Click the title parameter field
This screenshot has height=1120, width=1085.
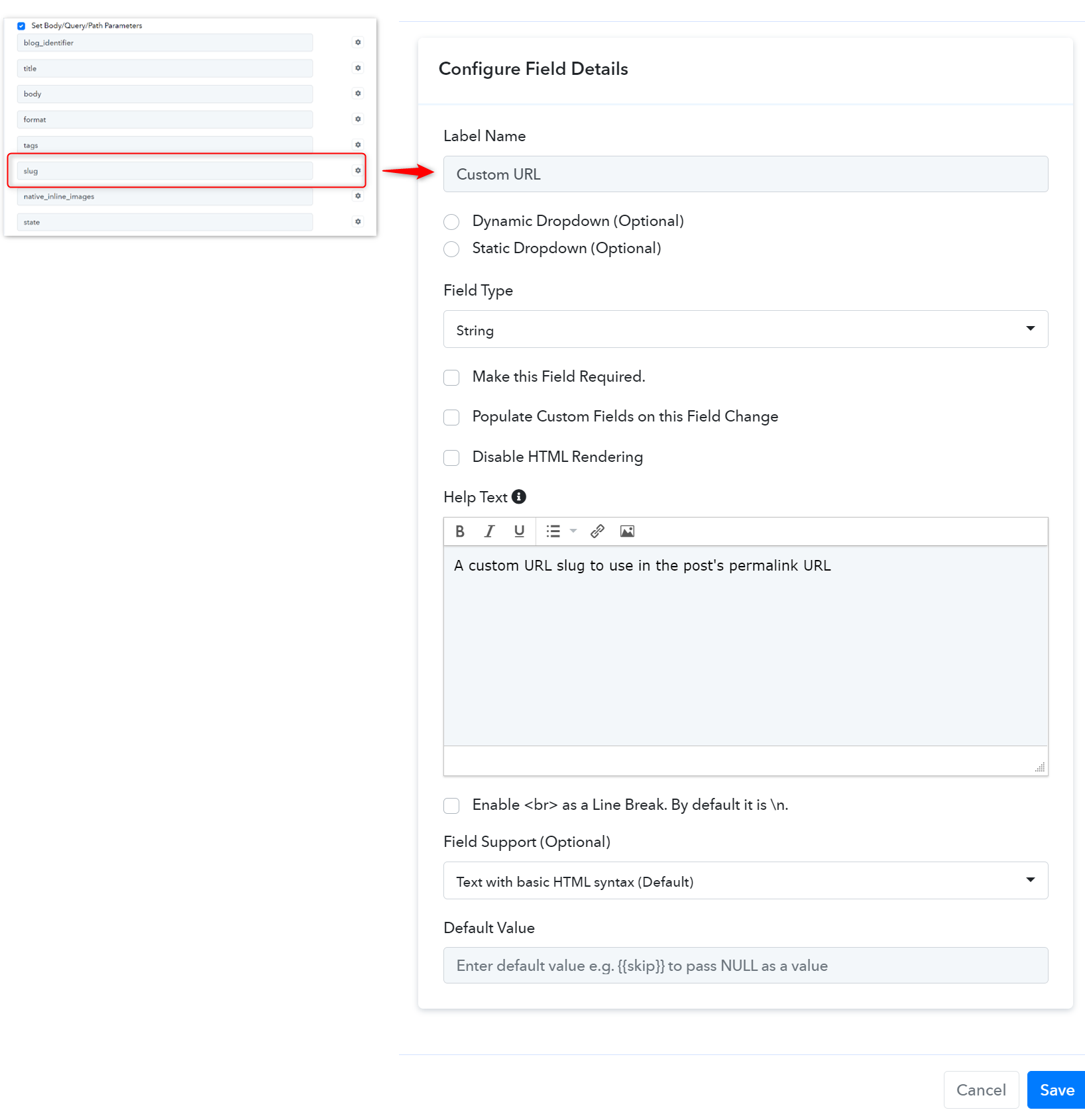(165, 68)
